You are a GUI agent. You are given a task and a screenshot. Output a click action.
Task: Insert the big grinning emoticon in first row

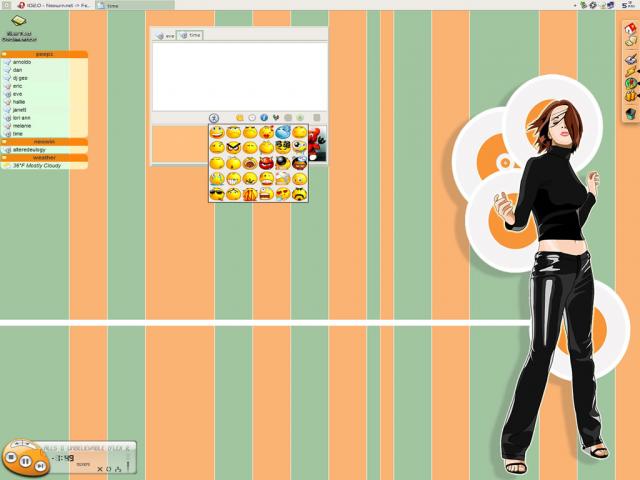[217, 132]
